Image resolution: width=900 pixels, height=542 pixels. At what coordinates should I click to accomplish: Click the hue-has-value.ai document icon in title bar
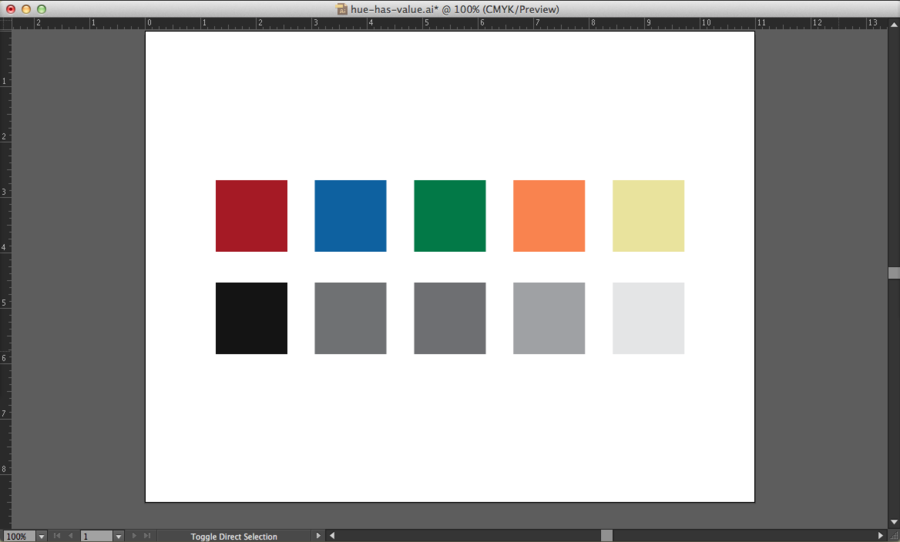pyautogui.click(x=342, y=9)
